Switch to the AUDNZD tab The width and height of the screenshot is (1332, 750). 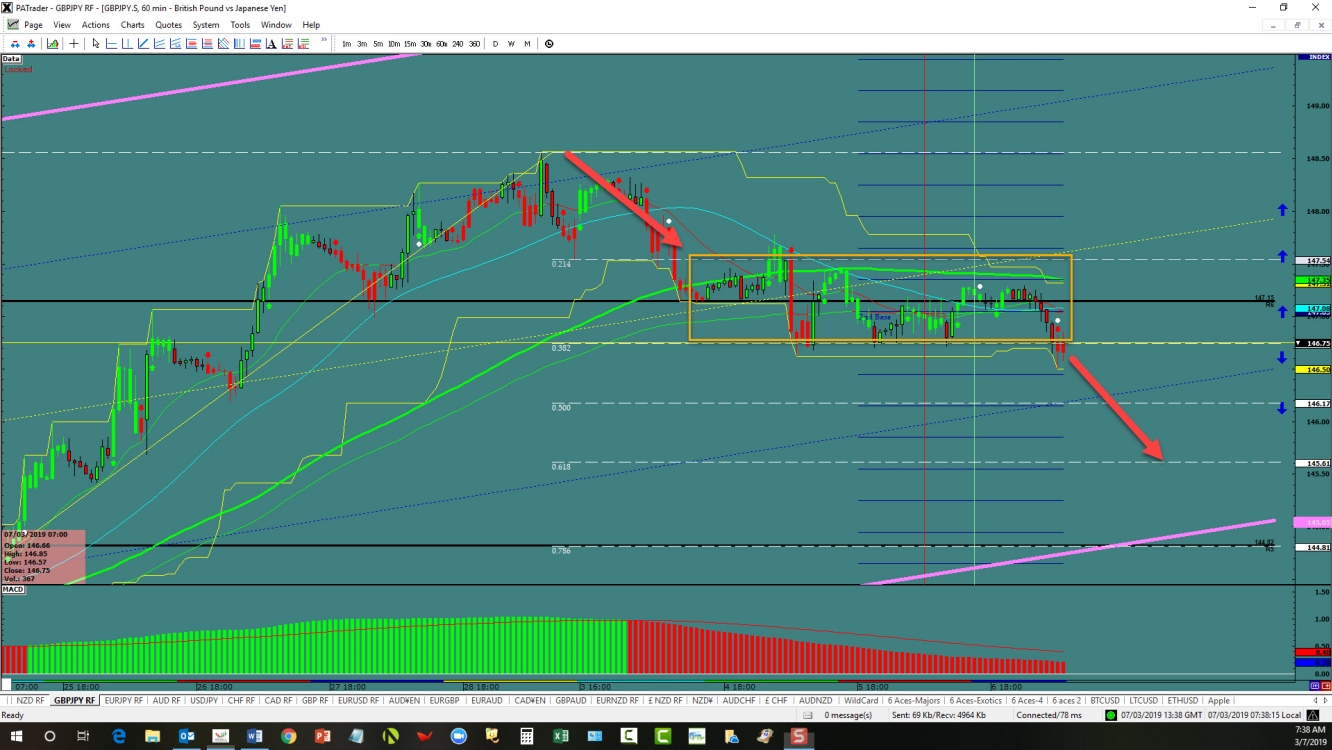coord(815,700)
